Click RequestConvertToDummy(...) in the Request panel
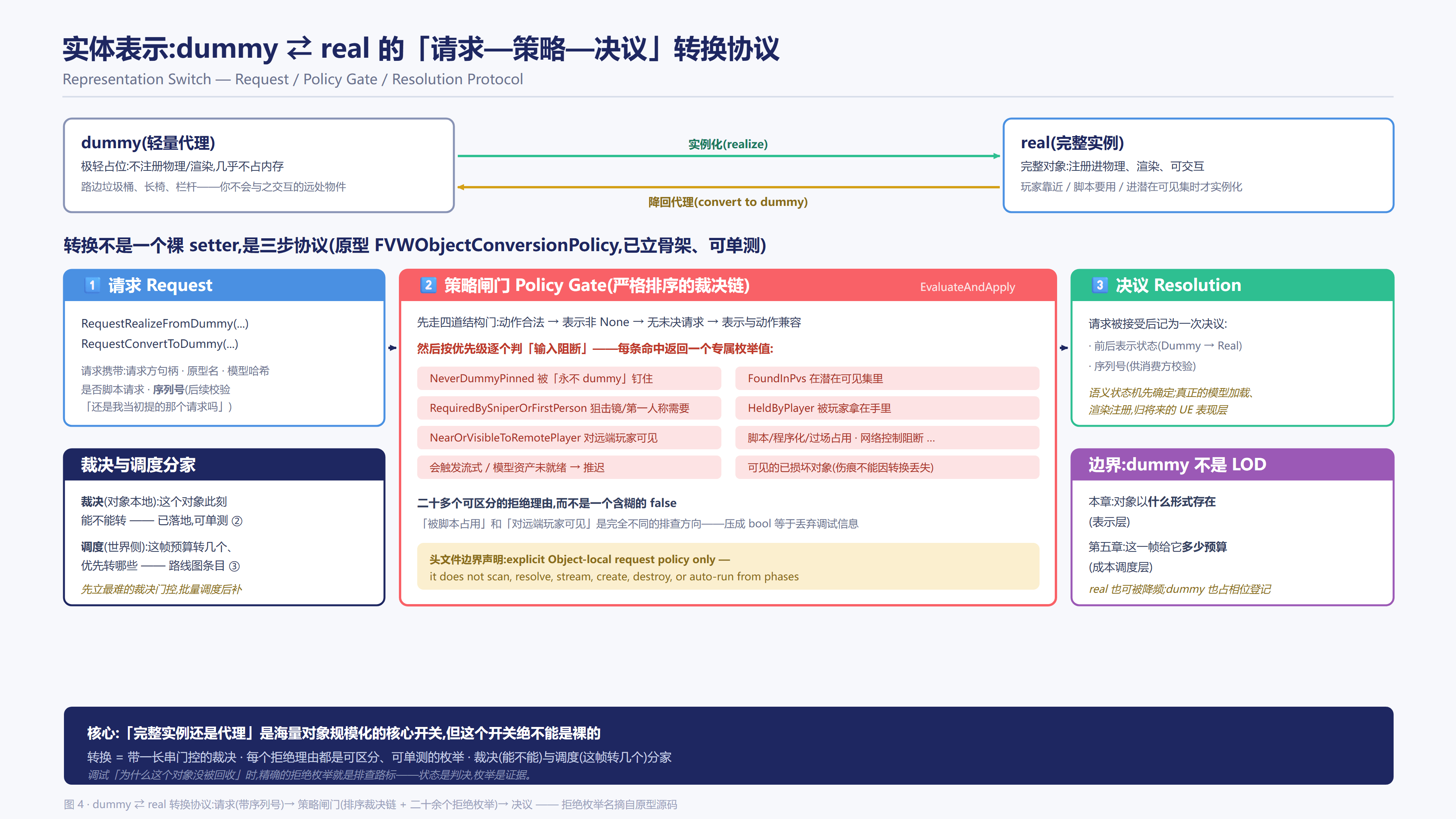Viewport: 1456px width, 819px height. (x=159, y=344)
